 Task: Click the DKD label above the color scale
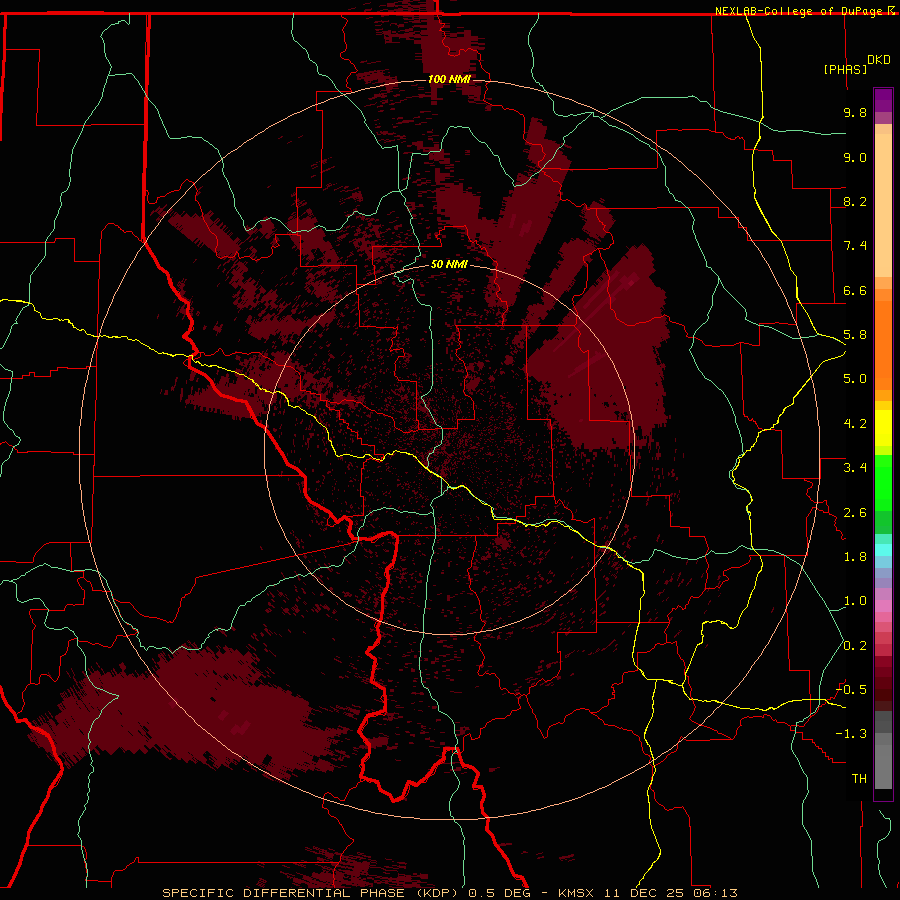(879, 60)
